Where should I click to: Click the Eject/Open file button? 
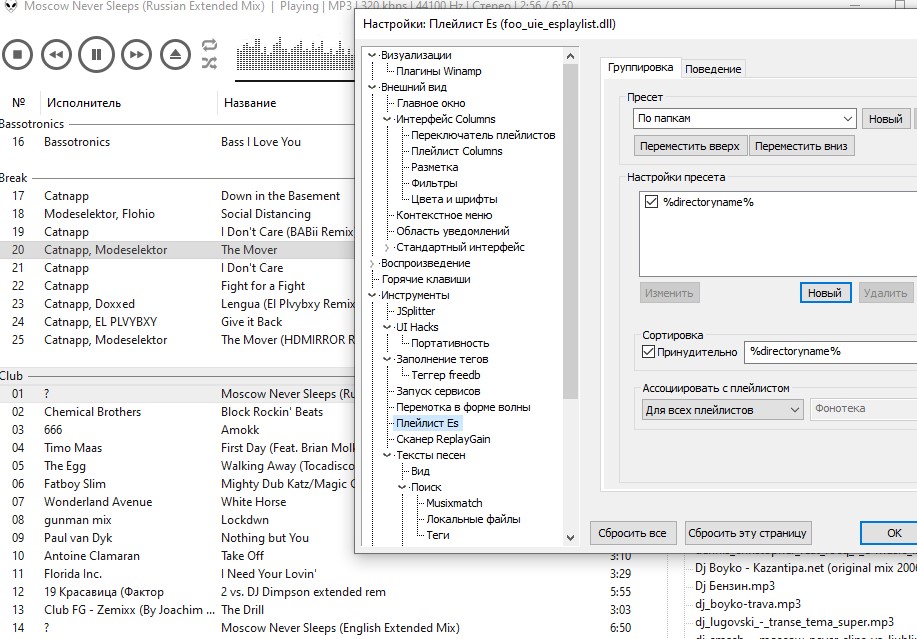pos(175,54)
